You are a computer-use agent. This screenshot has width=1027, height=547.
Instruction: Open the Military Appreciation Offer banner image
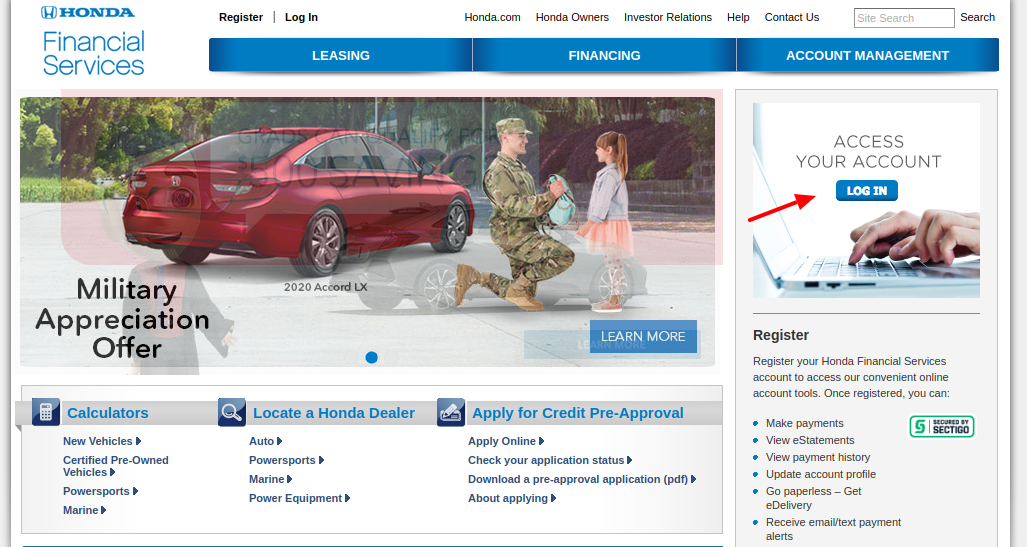point(367,232)
